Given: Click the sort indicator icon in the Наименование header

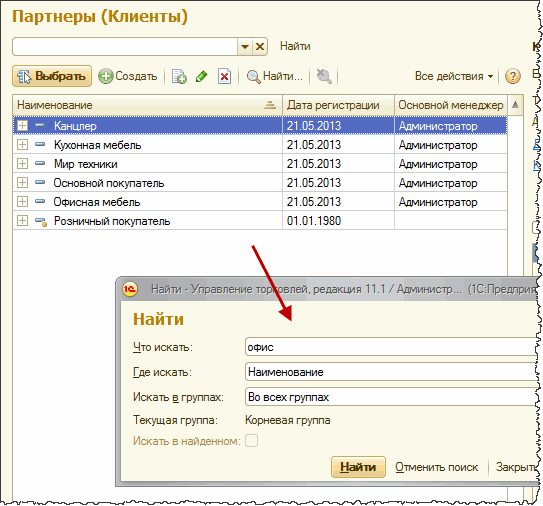Looking at the screenshot, I should pyautogui.click(x=270, y=105).
